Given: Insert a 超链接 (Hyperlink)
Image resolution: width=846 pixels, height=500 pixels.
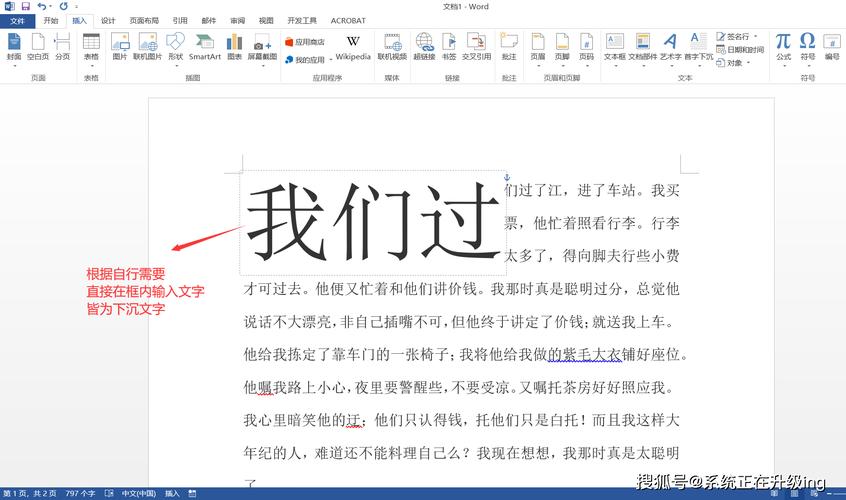Looking at the screenshot, I should click(x=424, y=46).
